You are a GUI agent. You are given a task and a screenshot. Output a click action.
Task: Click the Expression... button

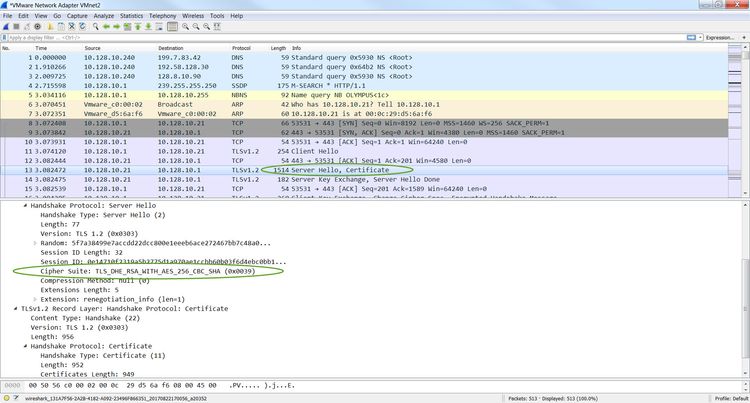[x=719, y=37]
